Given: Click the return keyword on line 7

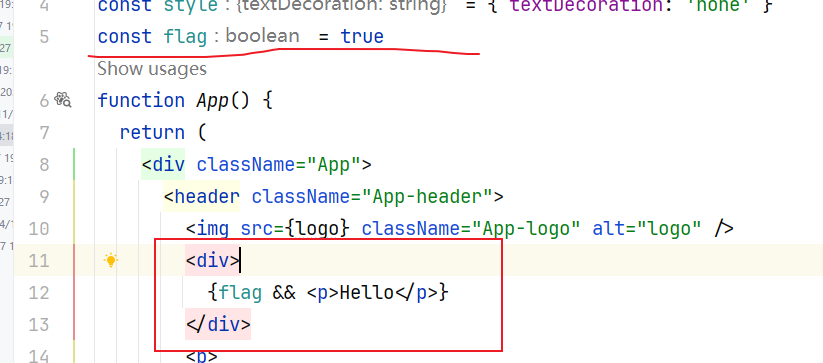Looking at the screenshot, I should (x=152, y=133).
